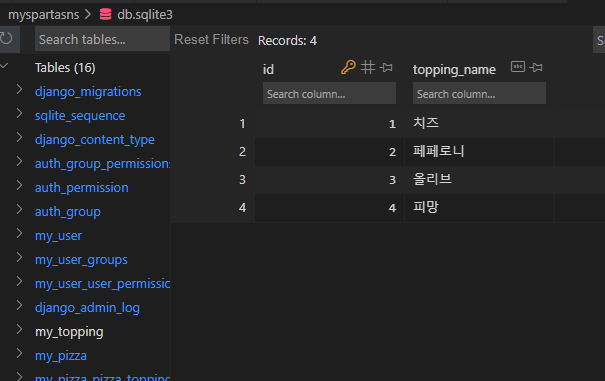Expand the my_pizza table

pos(19,354)
